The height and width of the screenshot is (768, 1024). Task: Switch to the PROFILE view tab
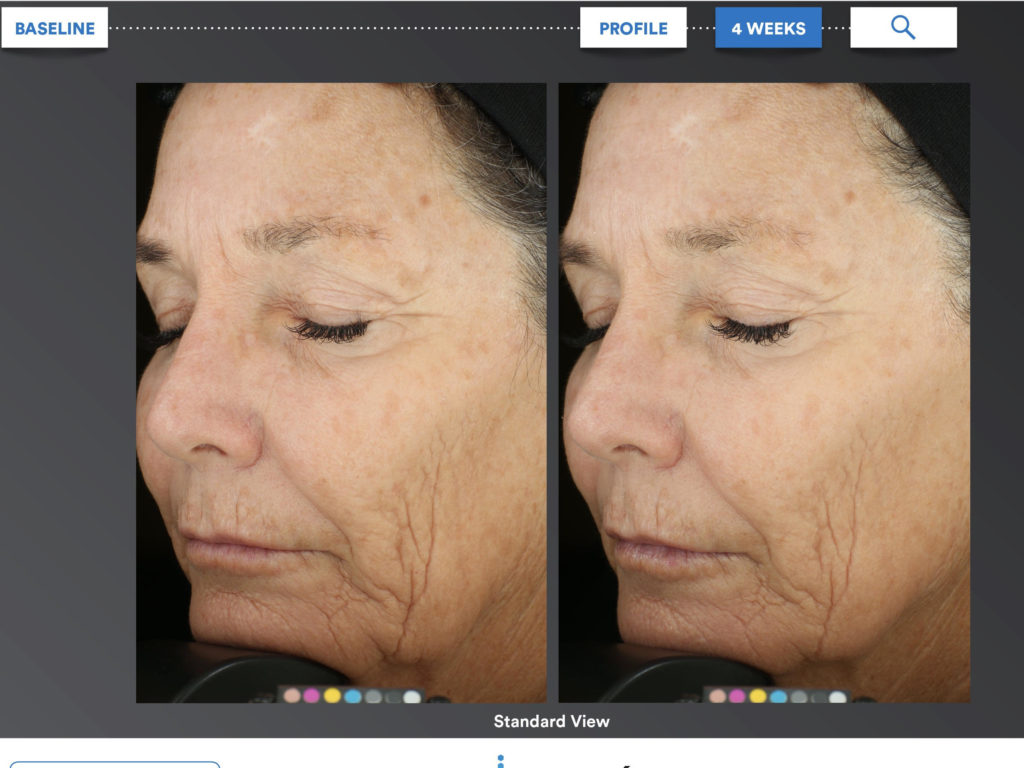coord(633,28)
